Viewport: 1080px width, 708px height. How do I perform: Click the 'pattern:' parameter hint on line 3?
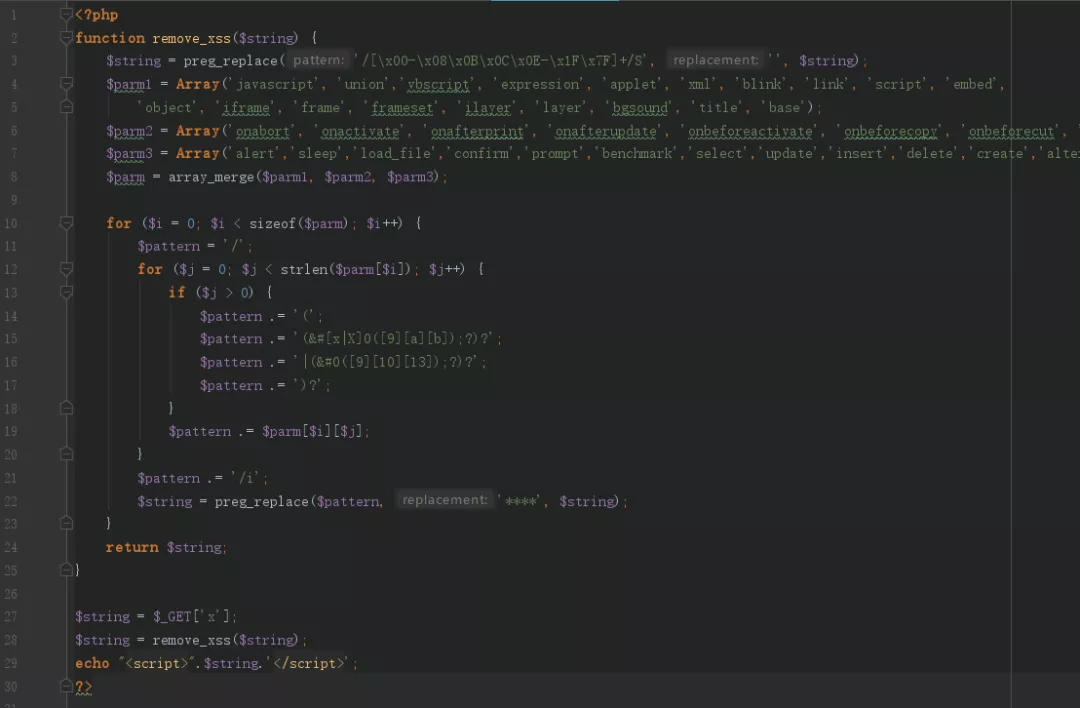pyautogui.click(x=318, y=60)
